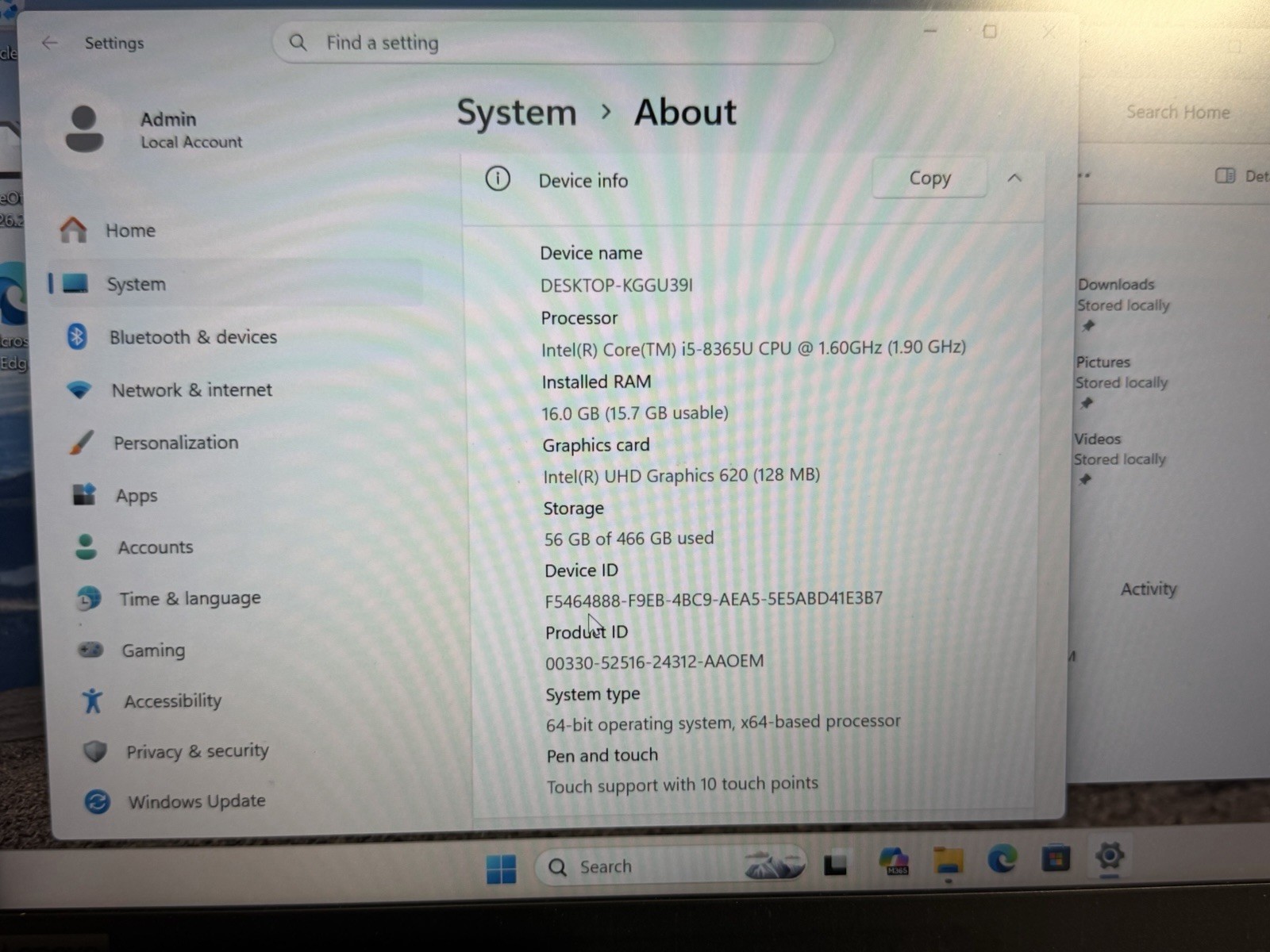1270x952 pixels.
Task: Click the Apps icon in sidebar
Action: (84, 495)
